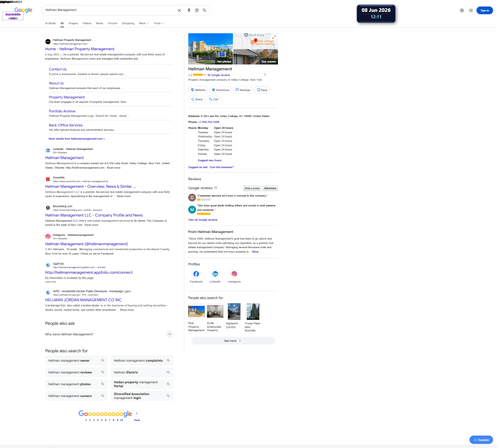Image resolution: width=500 pixels, height=448 pixels.
Task: Click into the search input field
Action: (x=110, y=10)
